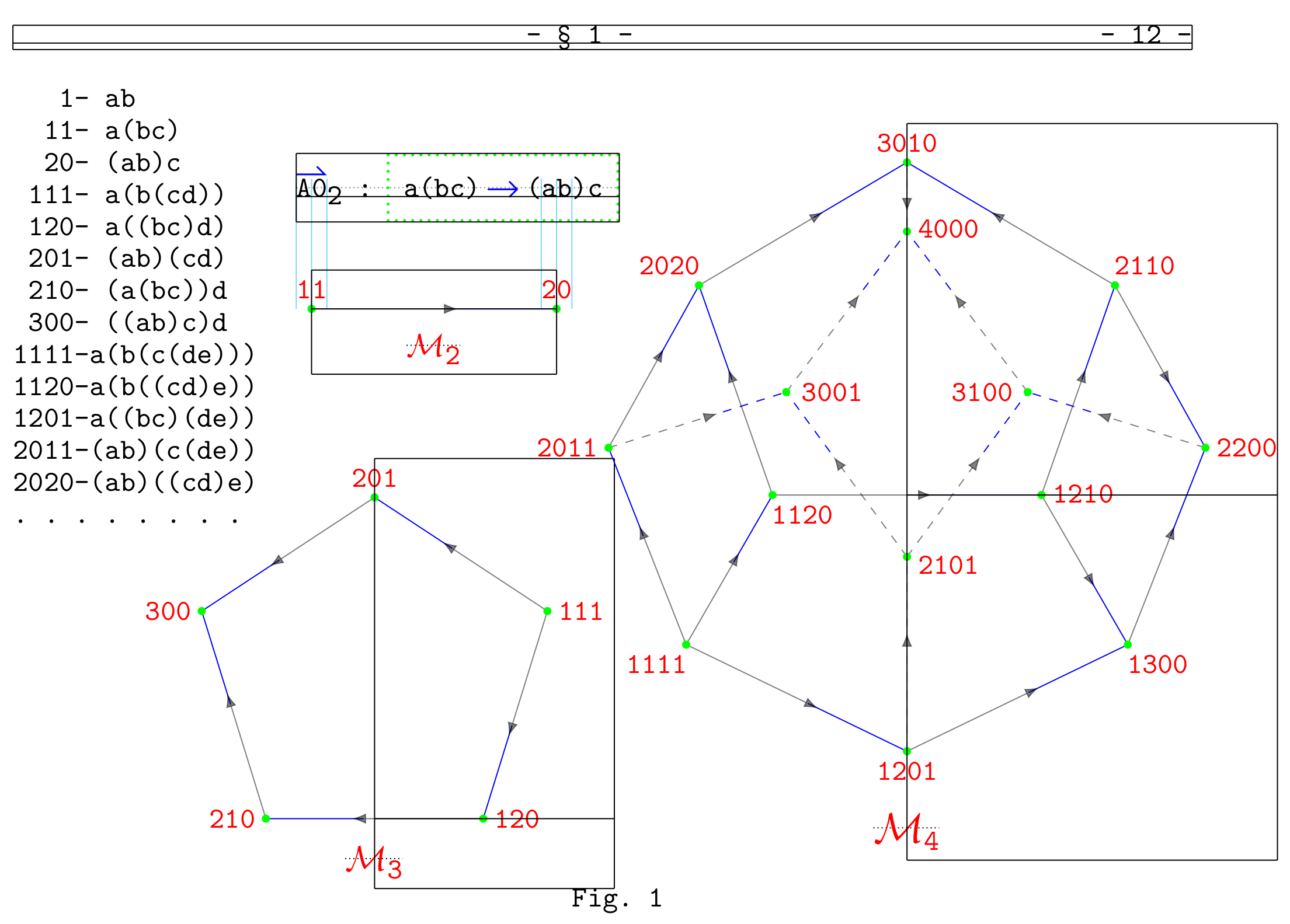Click the list entry '1- ab'
This screenshot has width=1290, height=924.
[98, 99]
